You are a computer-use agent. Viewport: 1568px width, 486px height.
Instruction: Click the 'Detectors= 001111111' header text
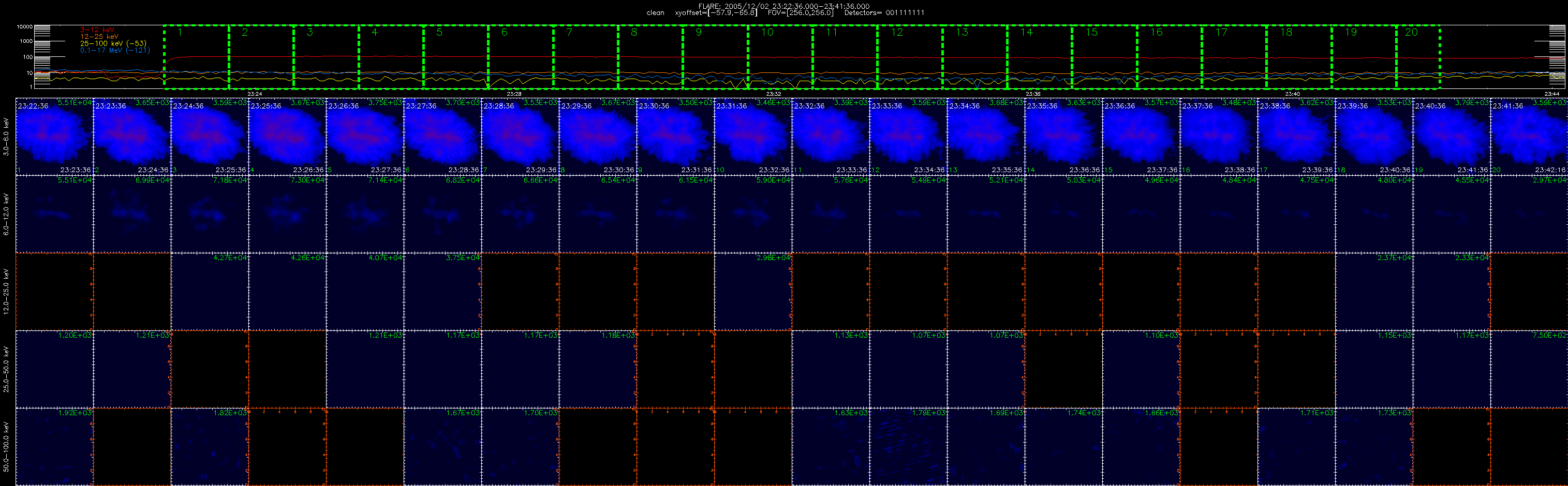pos(884,13)
